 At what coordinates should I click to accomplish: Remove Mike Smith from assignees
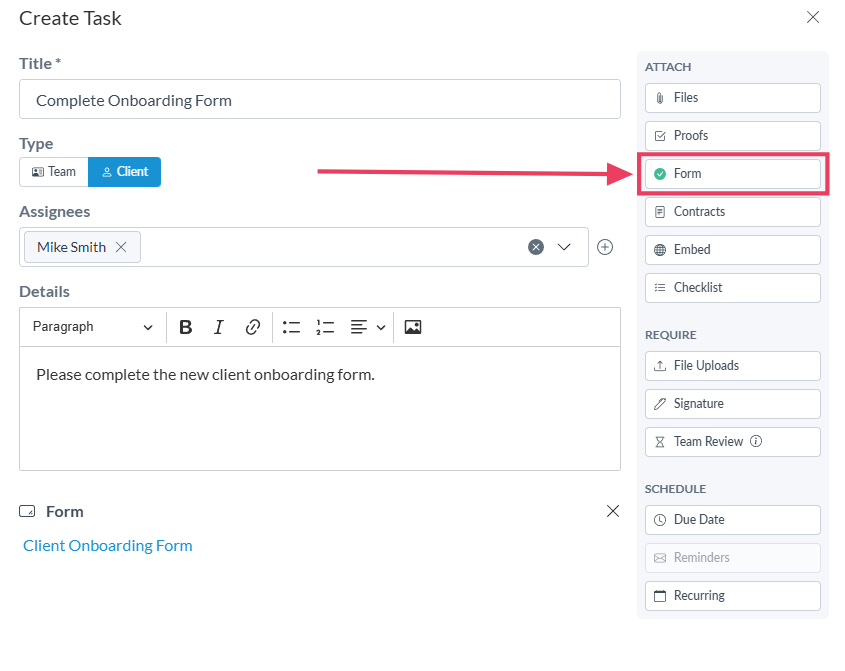[121, 247]
